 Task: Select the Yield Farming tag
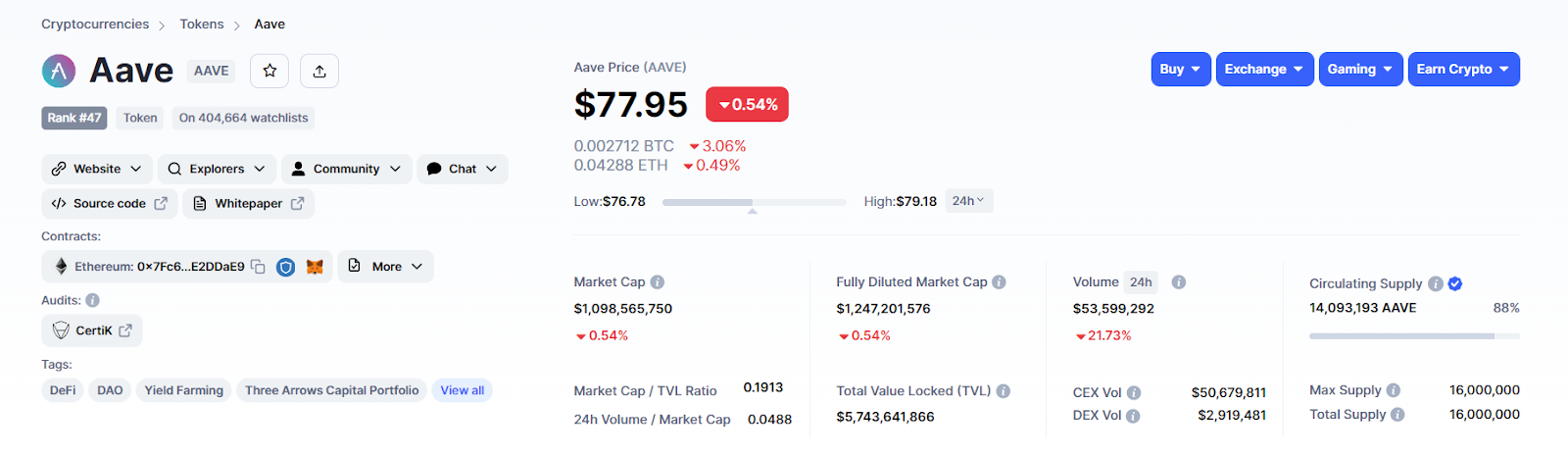[184, 390]
